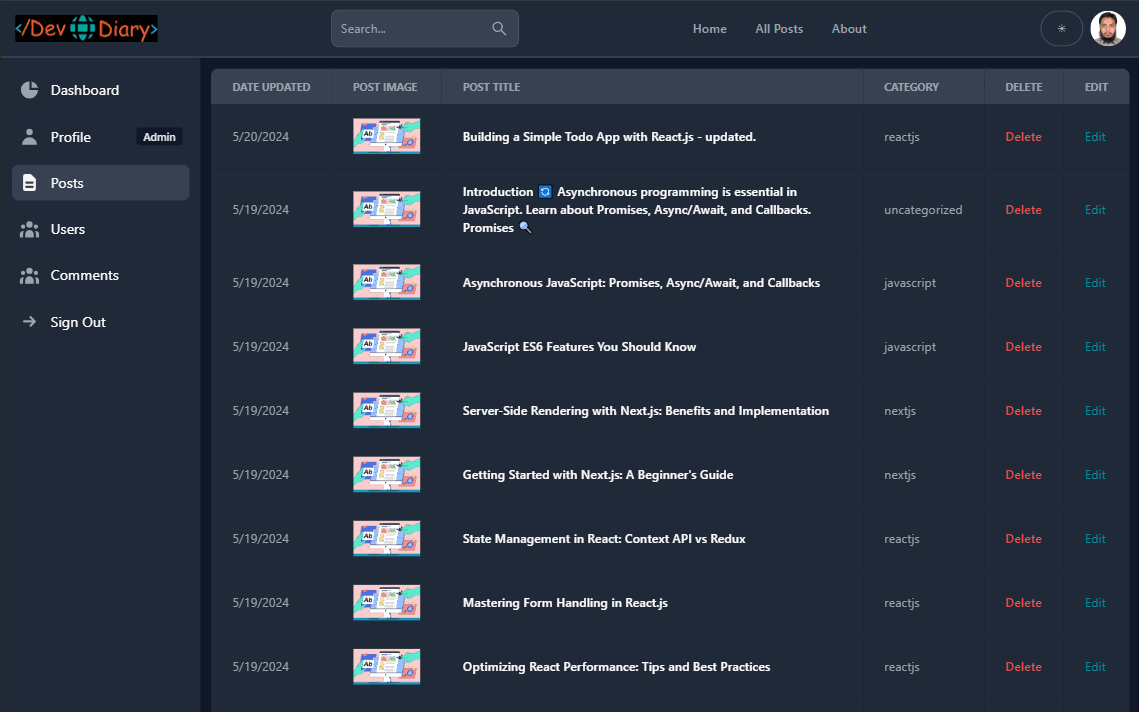Click the Posts document icon
Screen dimensions: 1139x712
point(29,183)
